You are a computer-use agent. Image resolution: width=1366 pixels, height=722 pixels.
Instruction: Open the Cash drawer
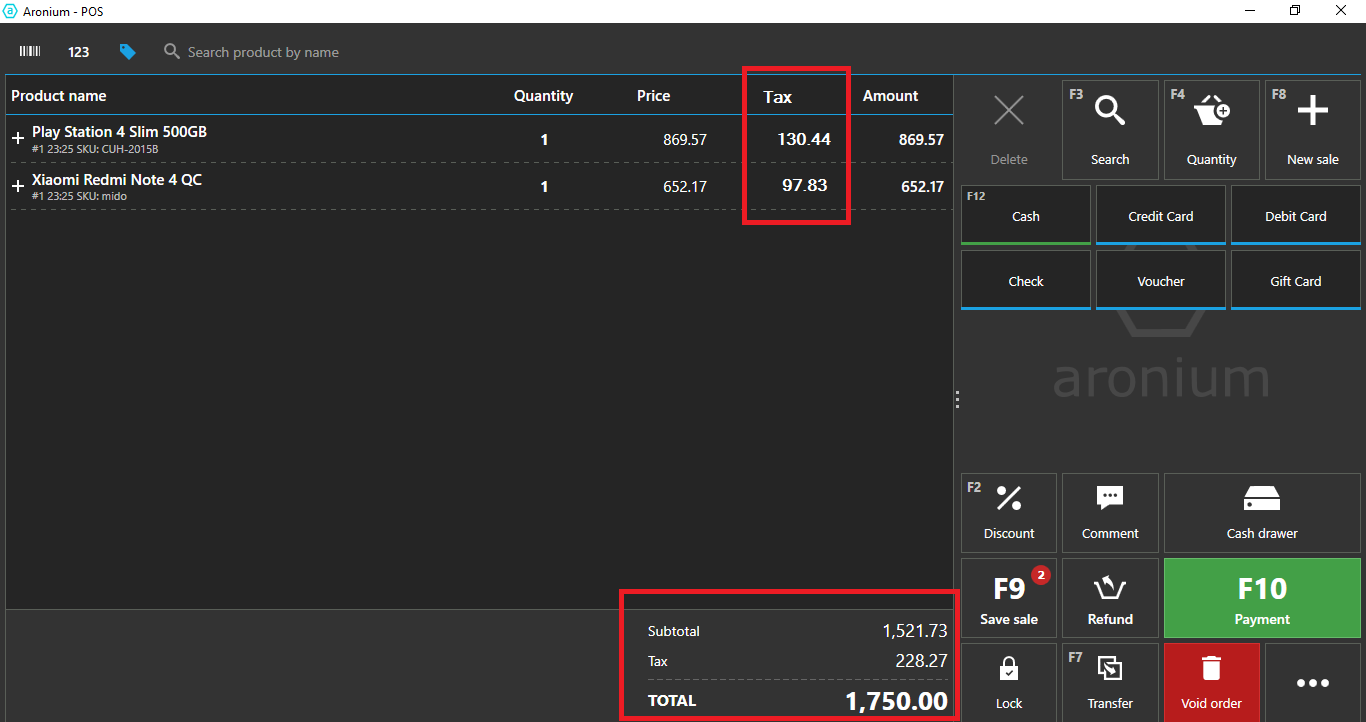[x=1262, y=513]
